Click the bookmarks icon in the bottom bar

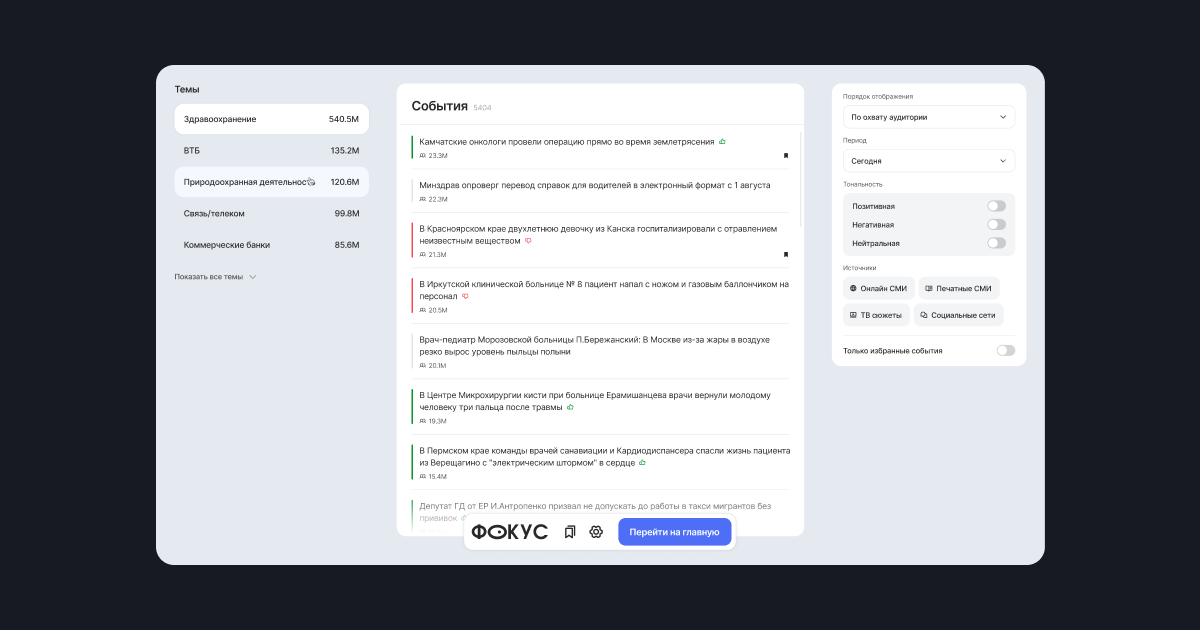pyautogui.click(x=569, y=532)
